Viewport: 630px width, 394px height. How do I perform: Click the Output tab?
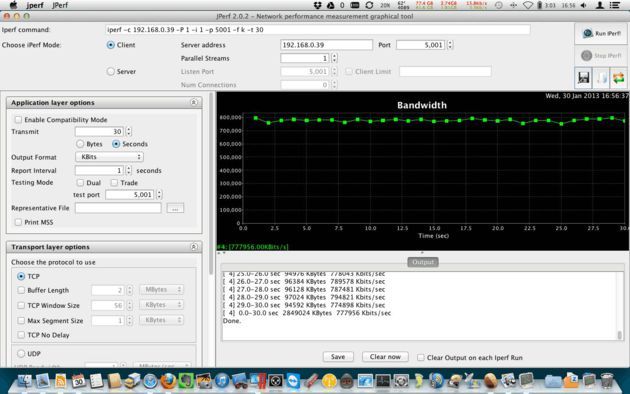[x=423, y=262]
